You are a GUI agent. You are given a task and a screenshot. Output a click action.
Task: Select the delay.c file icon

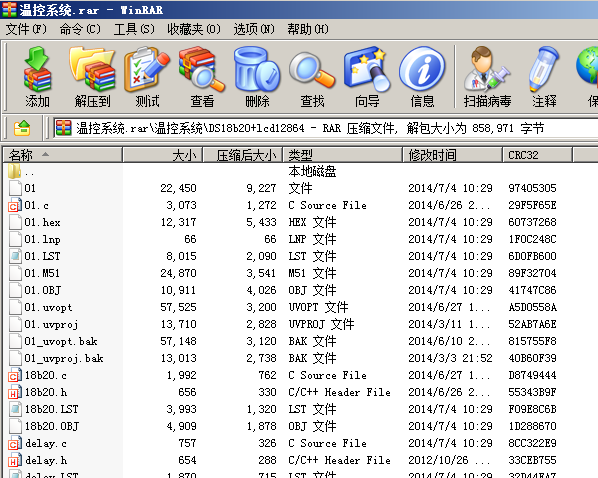14,443
